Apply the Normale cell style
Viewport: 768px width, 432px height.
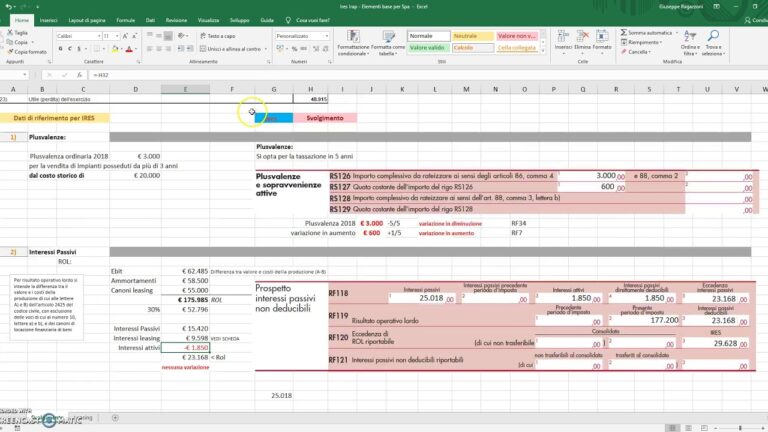click(x=429, y=36)
